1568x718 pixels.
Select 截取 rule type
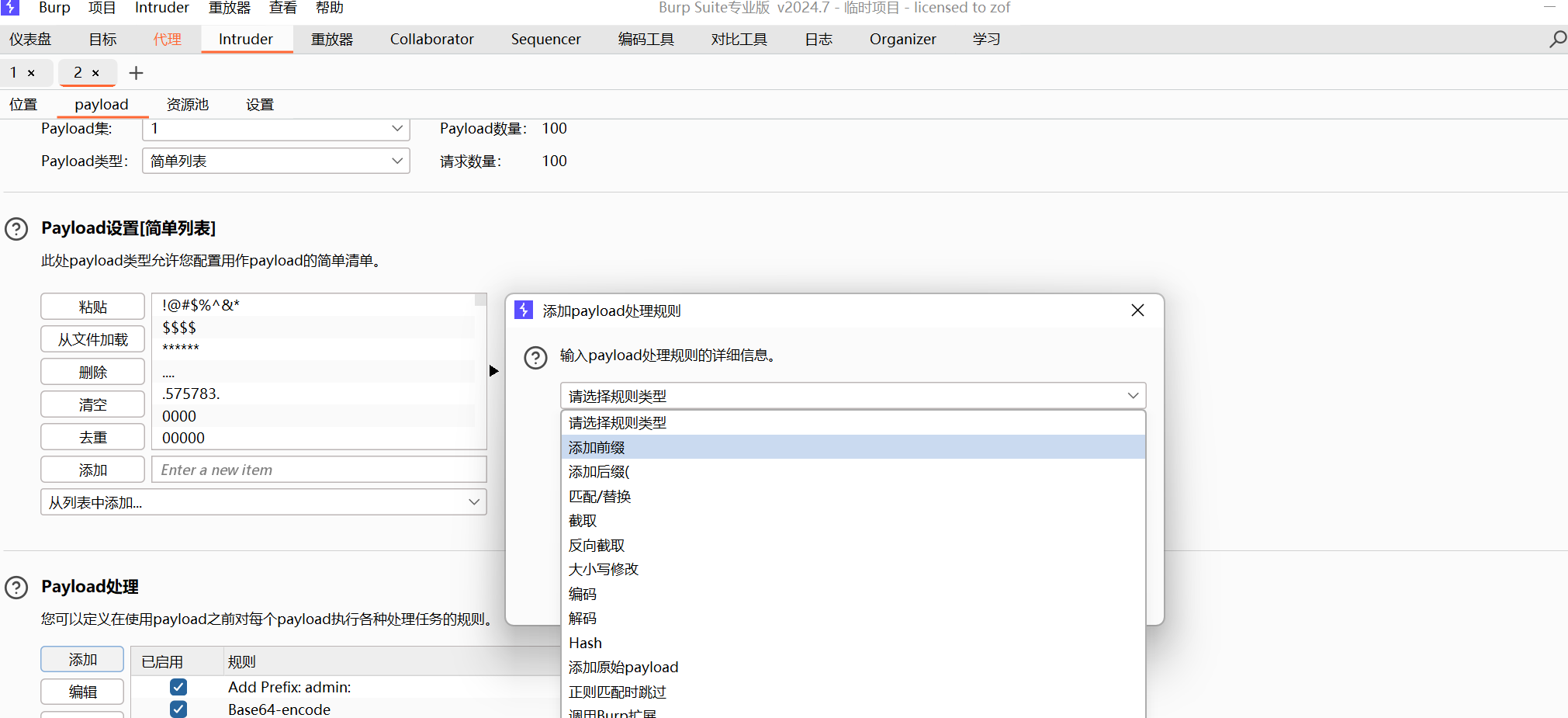[x=853, y=520]
